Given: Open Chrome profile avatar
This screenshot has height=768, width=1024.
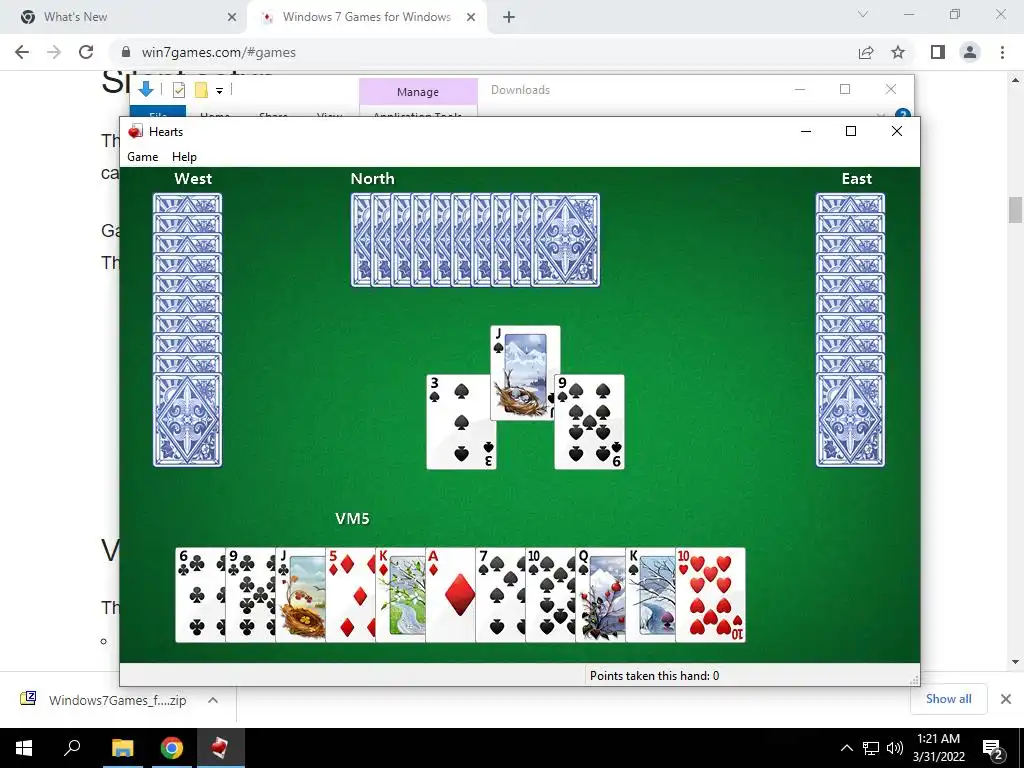Looking at the screenshot, I should [970, 52].
